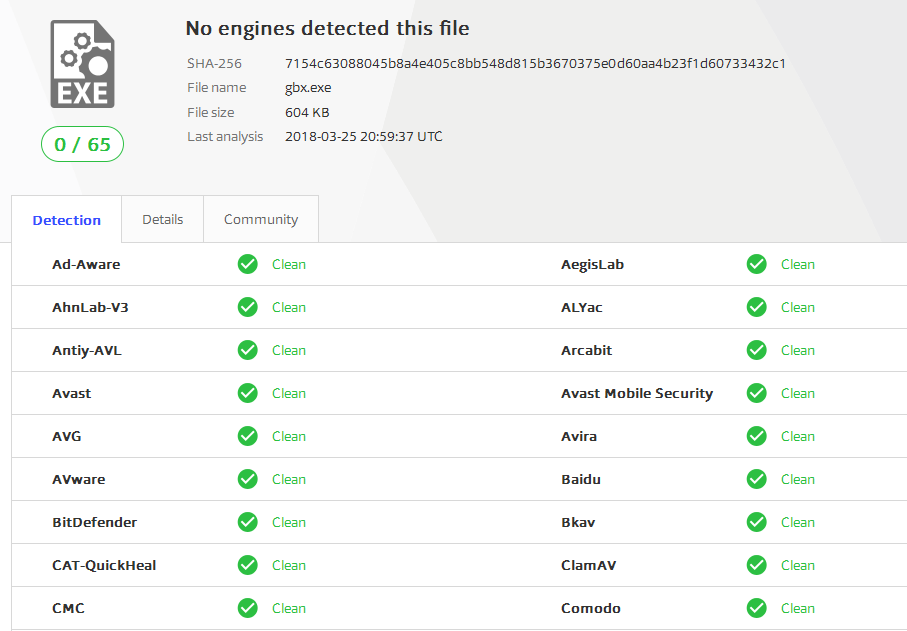
Task: Click the SHA-256 hash value
Action: (x=535, y=64)
